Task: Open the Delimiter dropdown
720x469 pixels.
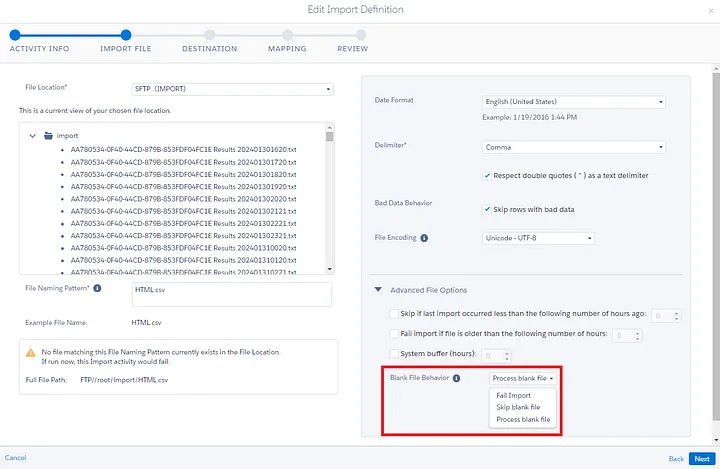Action: tap(574, 147)
